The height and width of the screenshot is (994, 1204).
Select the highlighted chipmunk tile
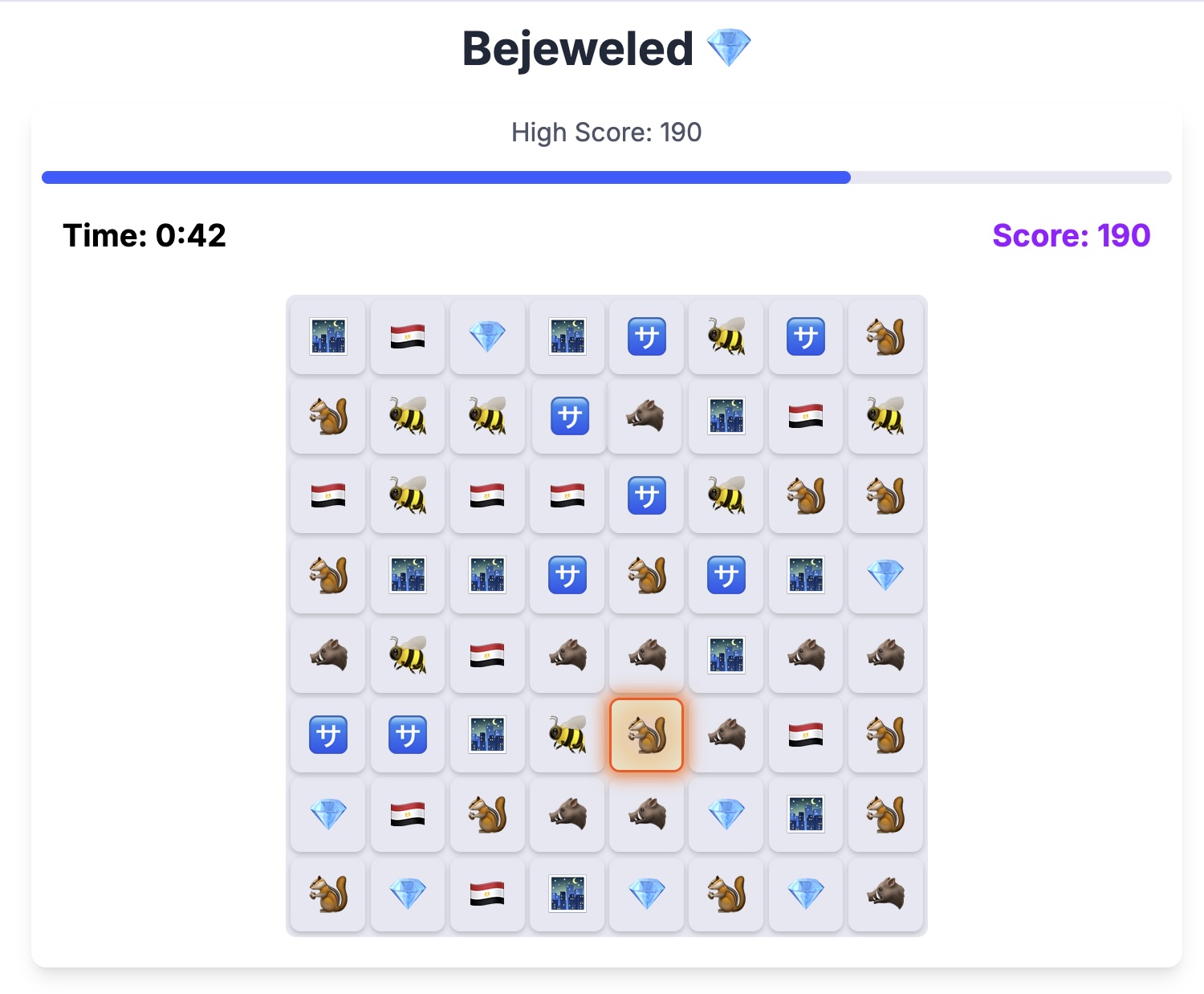coord(646,735)
